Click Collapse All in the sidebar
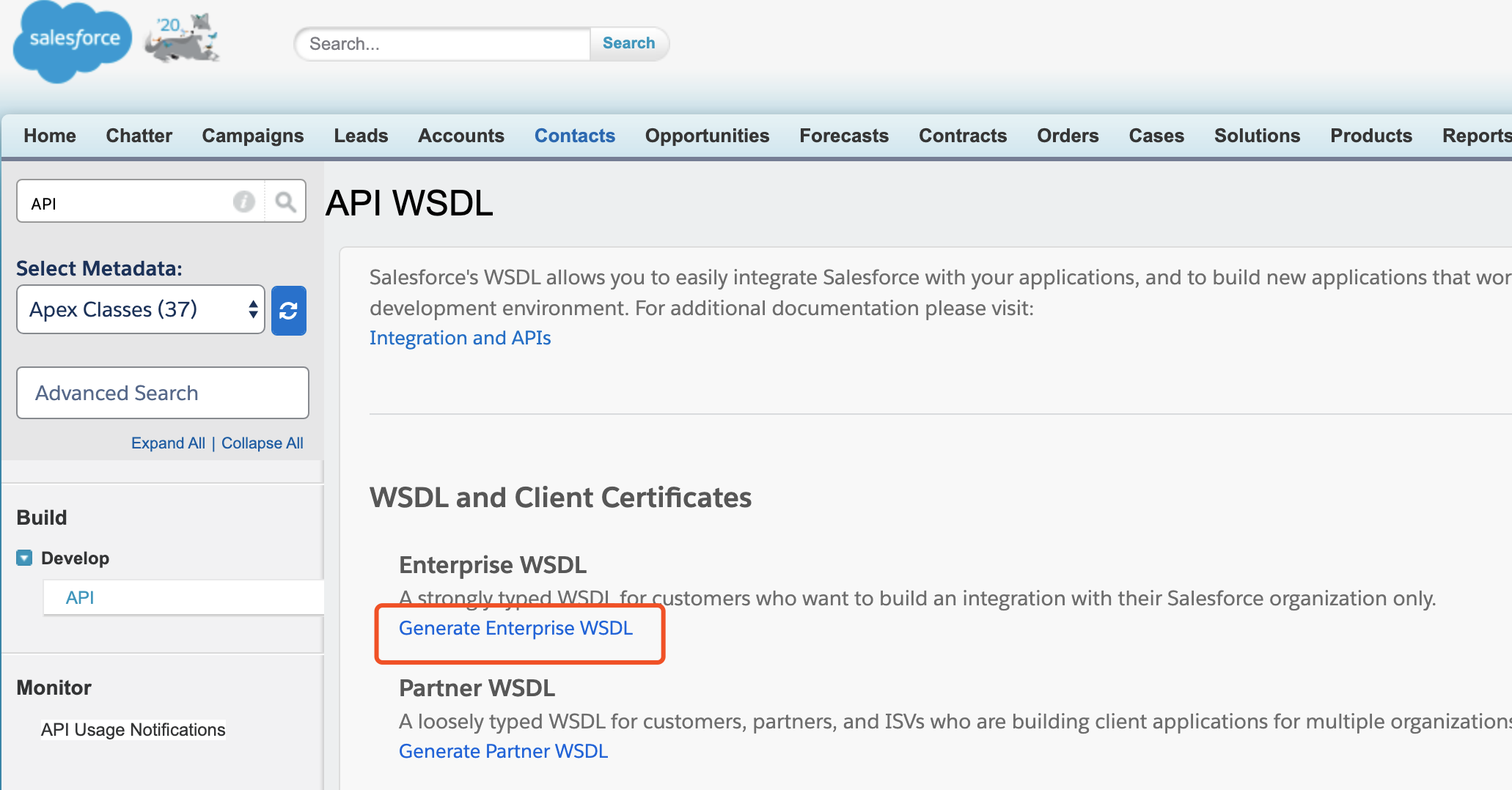This screenshot has width=1512, height=790. pyautogui.click(x=262, y=443)
